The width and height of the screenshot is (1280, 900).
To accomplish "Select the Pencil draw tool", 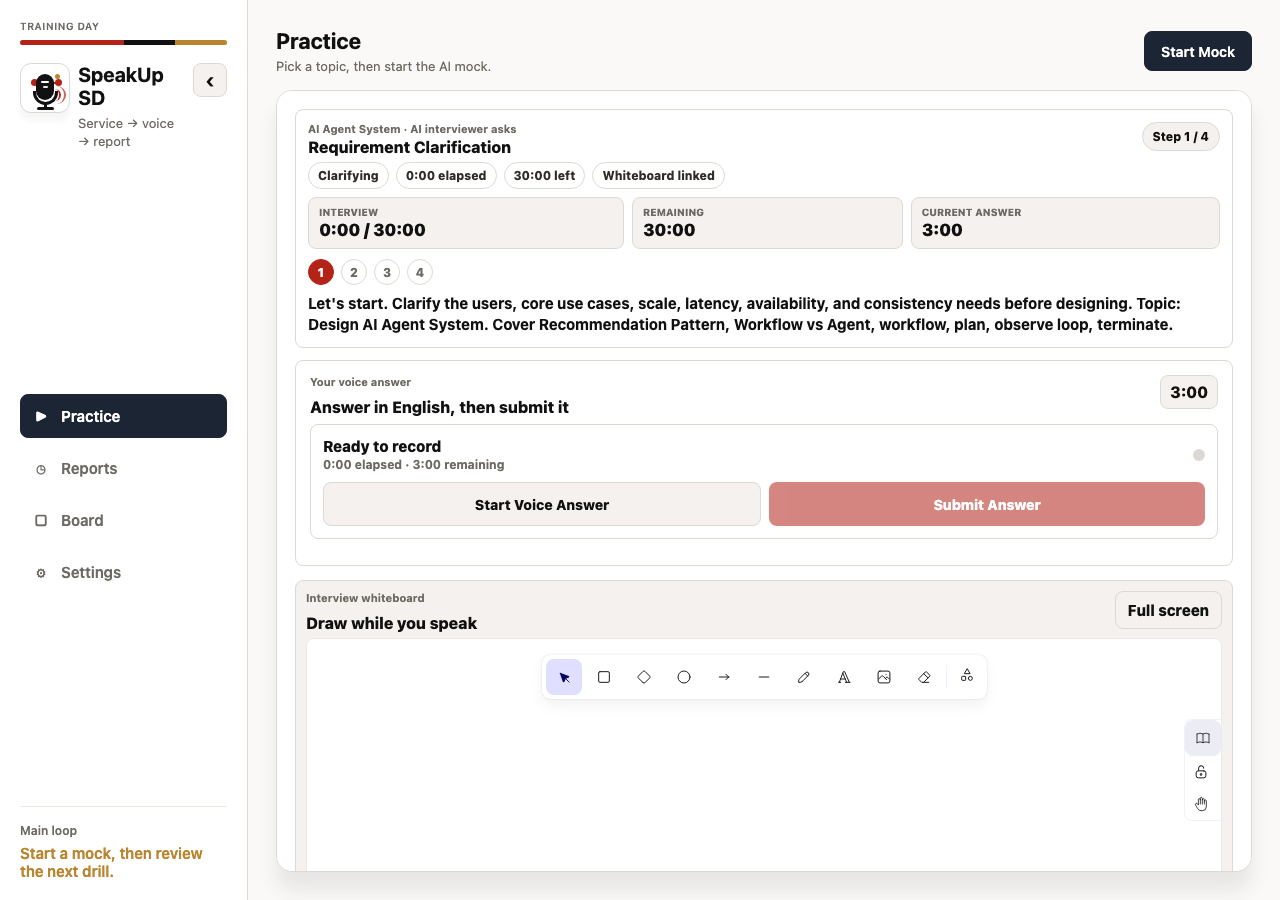I will tap(804, 677).
